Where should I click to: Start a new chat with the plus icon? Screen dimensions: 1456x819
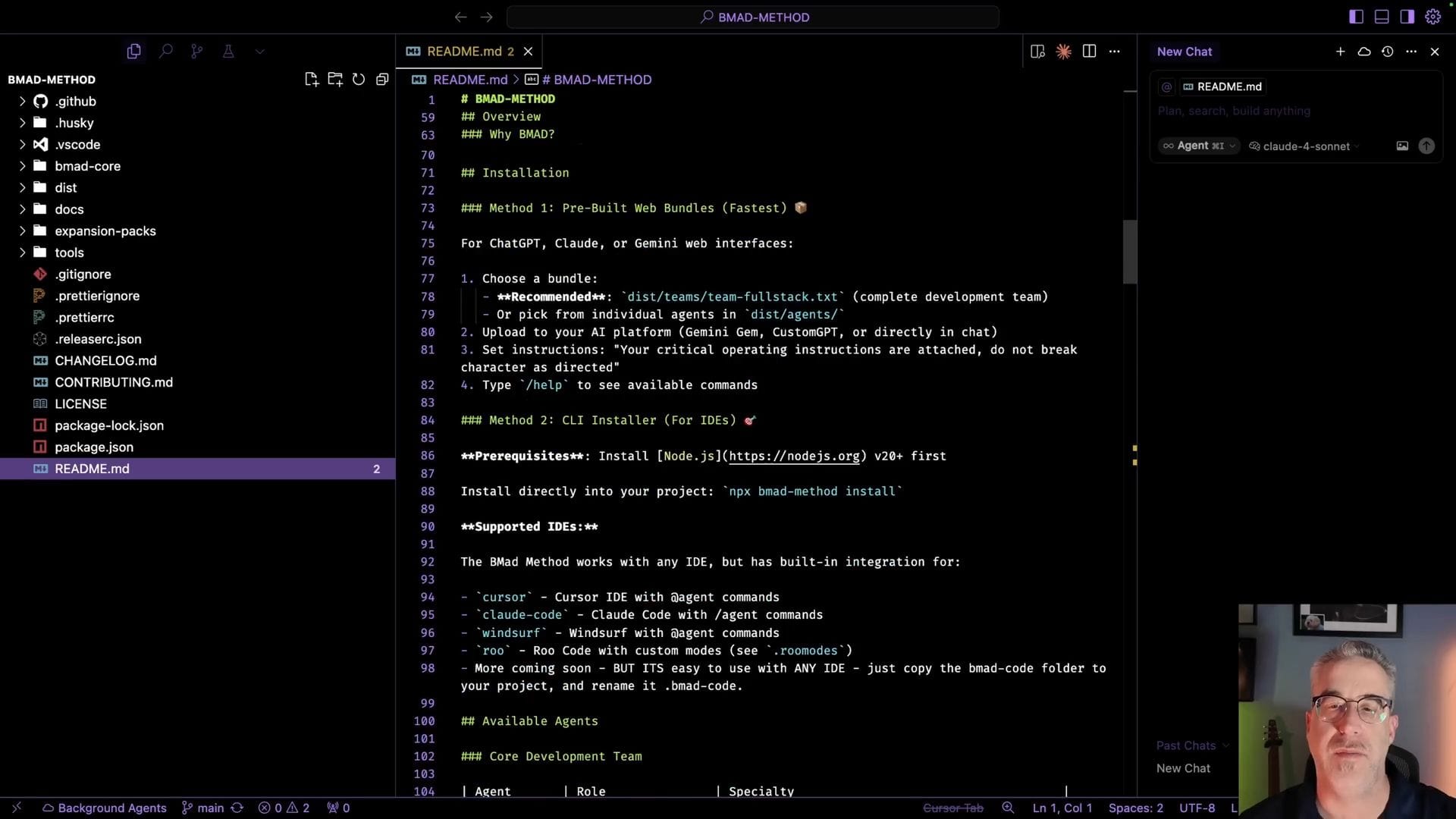(1340, 52)
